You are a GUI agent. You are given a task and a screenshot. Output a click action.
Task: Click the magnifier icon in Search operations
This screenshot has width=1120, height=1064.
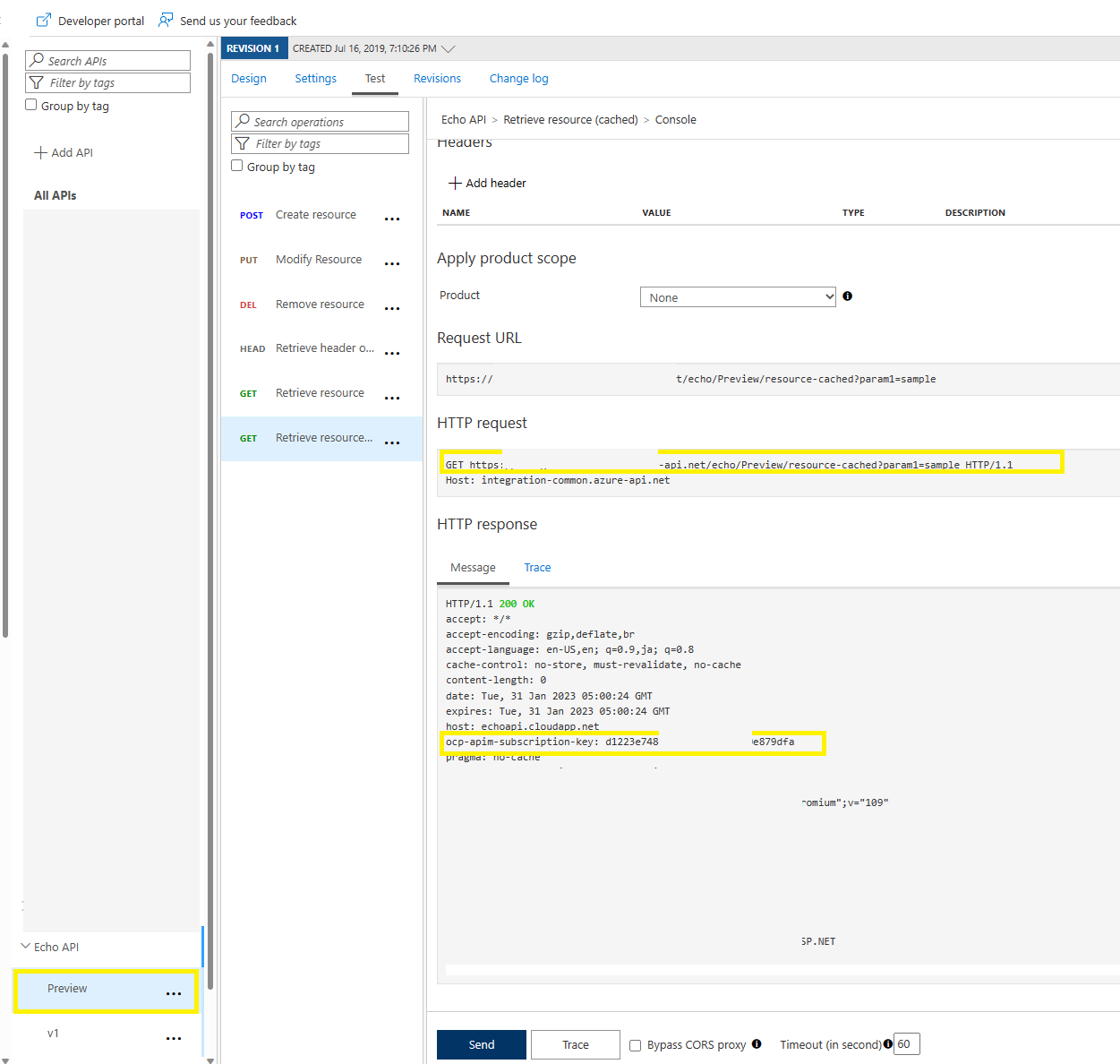(x=243, y=121)
